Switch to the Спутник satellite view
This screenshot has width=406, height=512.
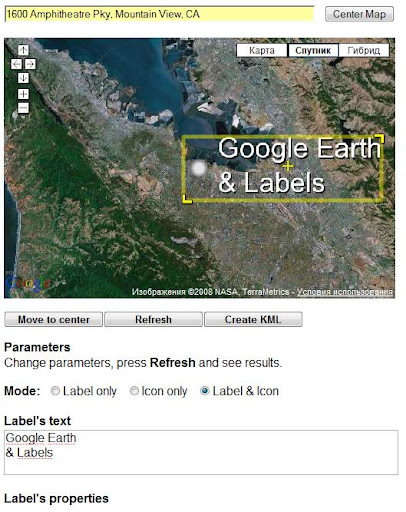[x=313, y=51]
